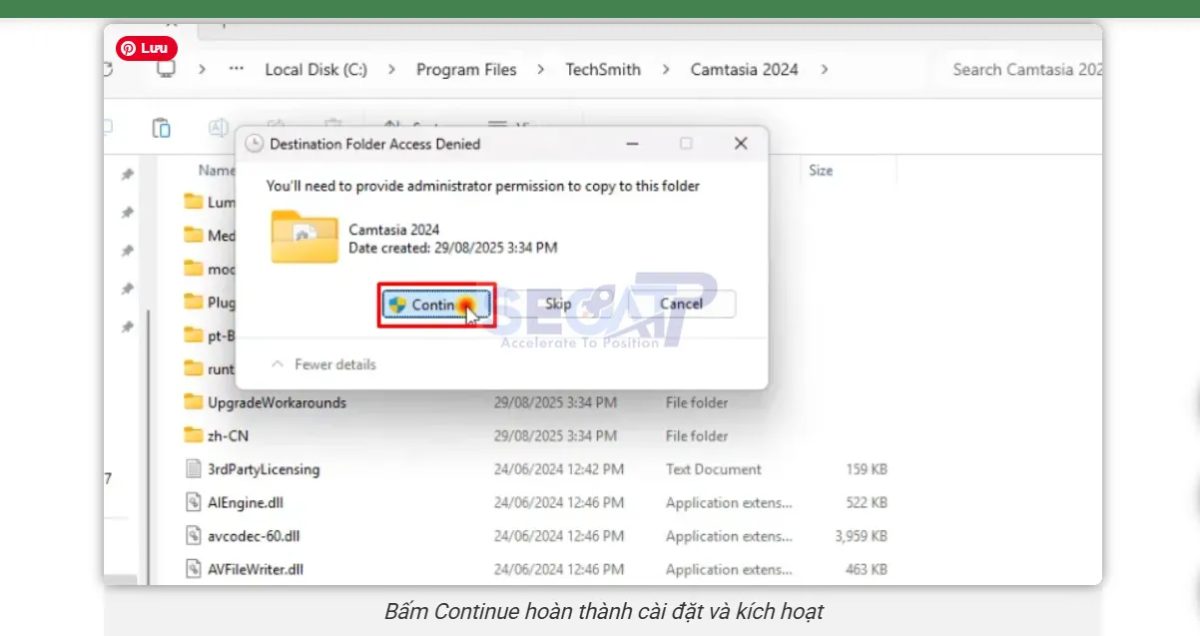The height and width of the screenshot is (636, 1200).
Task: Click the red Lưu Pinterest badge
Action: [x=145, y=47]
